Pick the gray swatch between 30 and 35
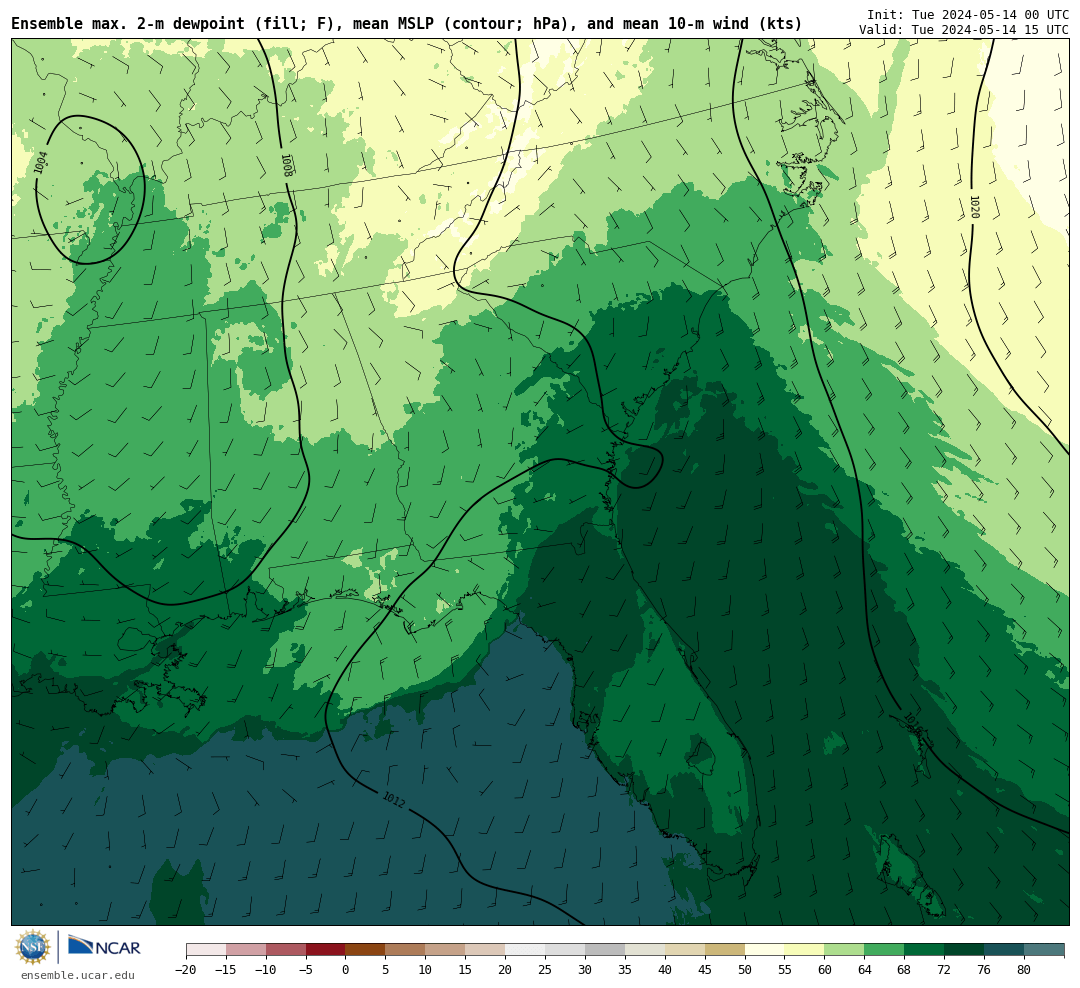The width and height of the screenshot is (1080, 988). click(605, 950)
